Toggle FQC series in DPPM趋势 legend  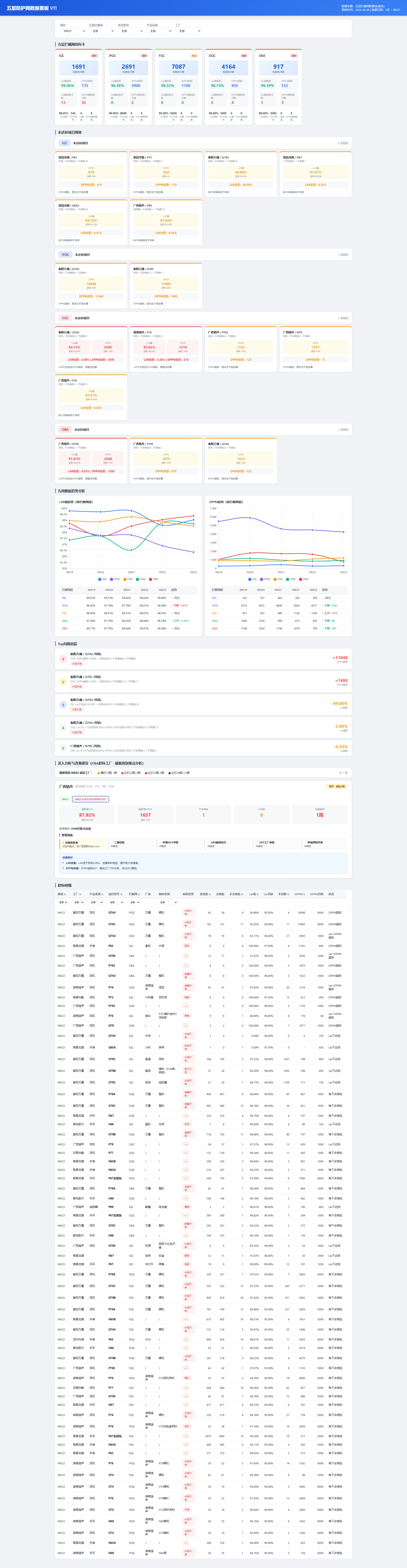(x=278, y=580)
